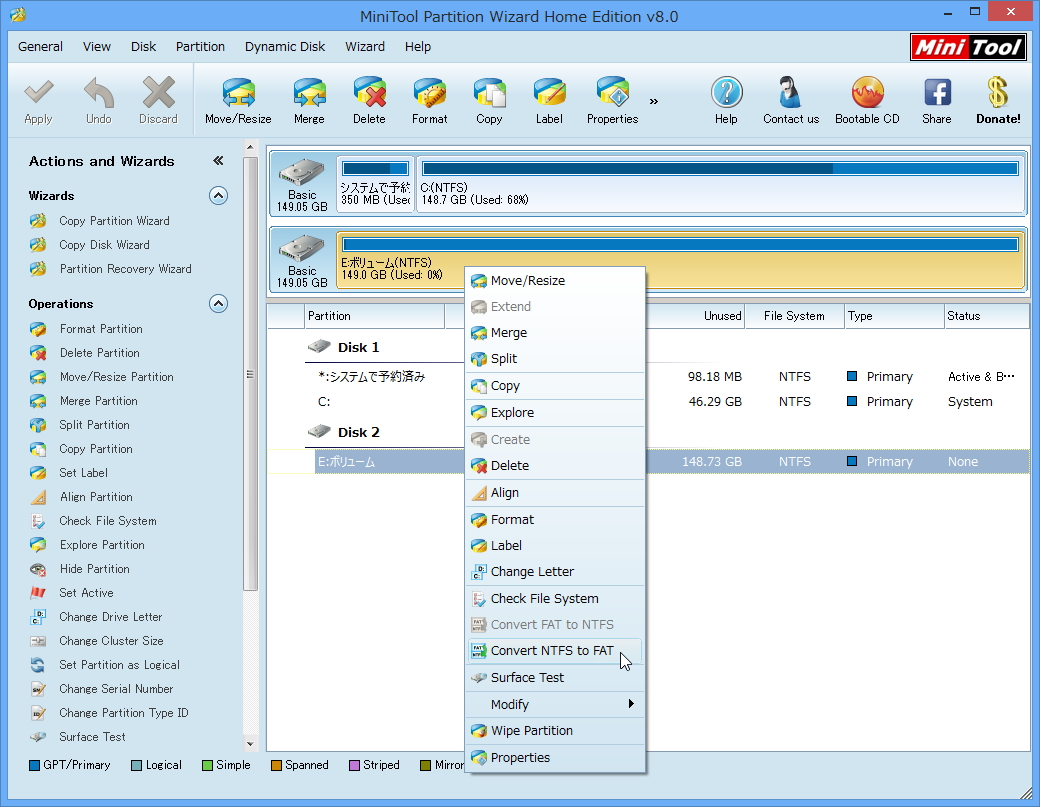1040x807 pixels.
Task: Click Change Cluster Size operation
Action: 111,641
